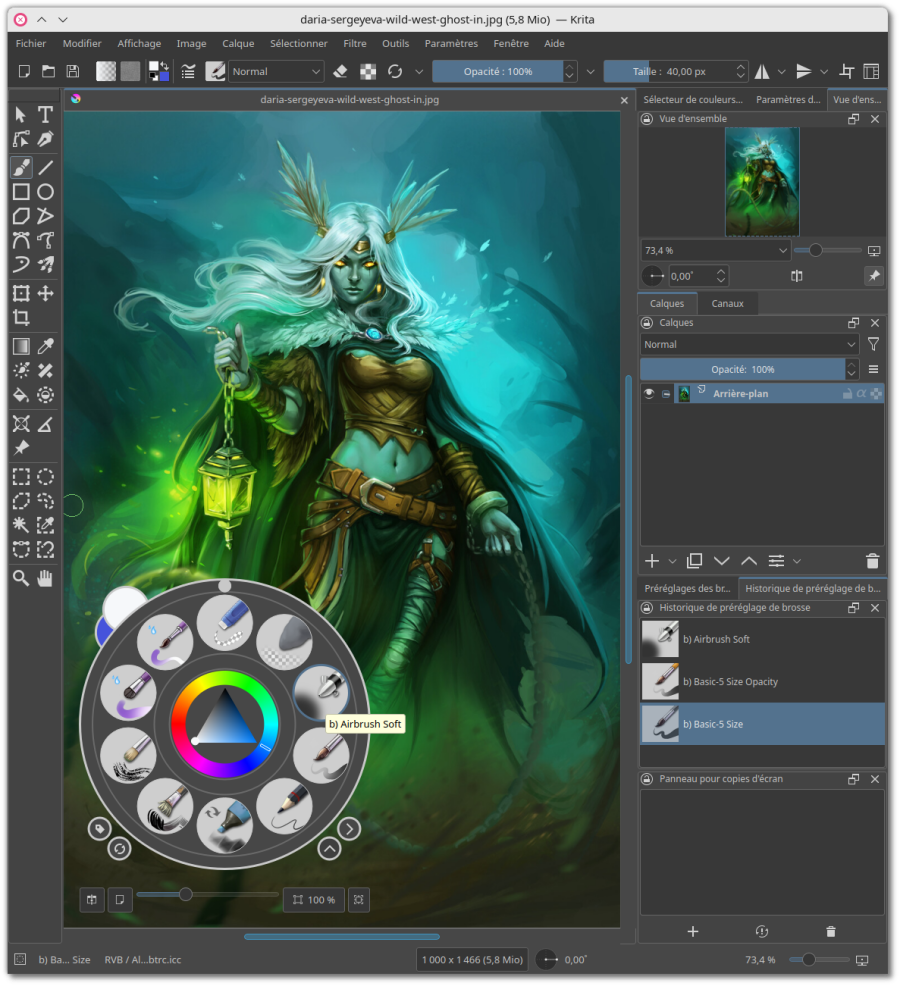Expand the vertical mirror options arrow
This screenshot has width=900, height=986.
(x=824, y=72)
